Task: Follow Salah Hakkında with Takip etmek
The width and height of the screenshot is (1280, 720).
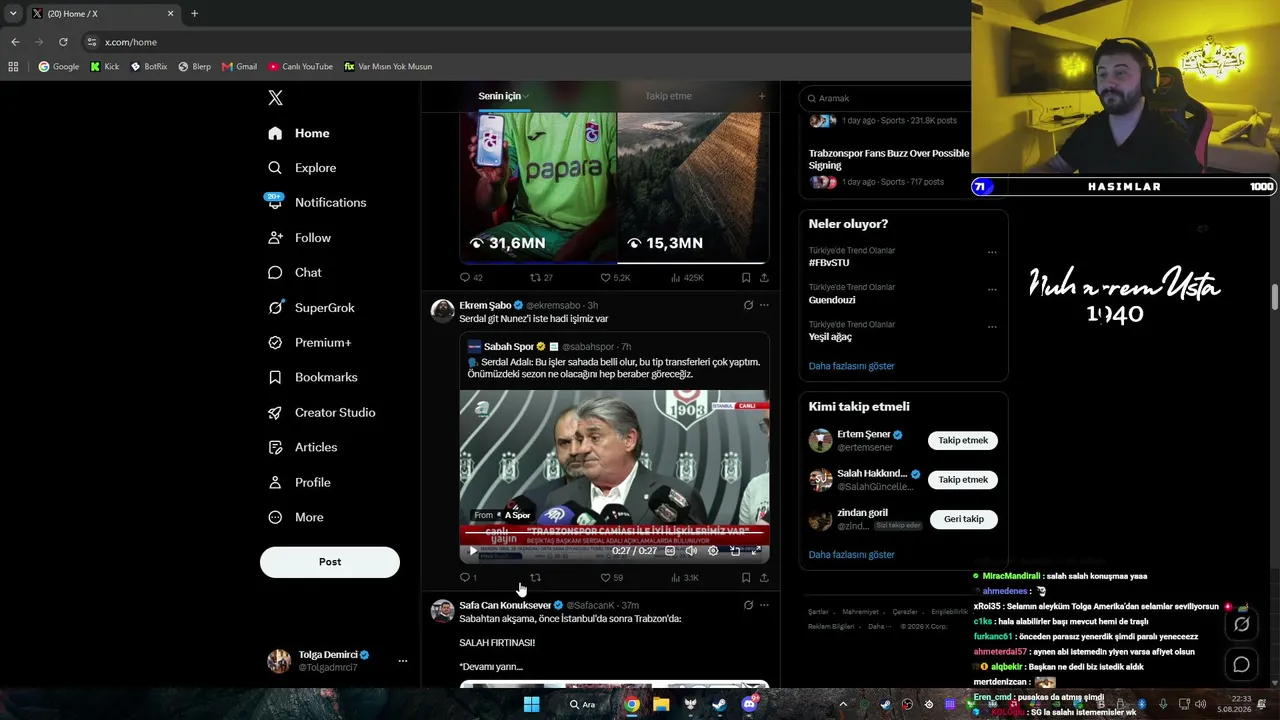Action: pos(963,480)
